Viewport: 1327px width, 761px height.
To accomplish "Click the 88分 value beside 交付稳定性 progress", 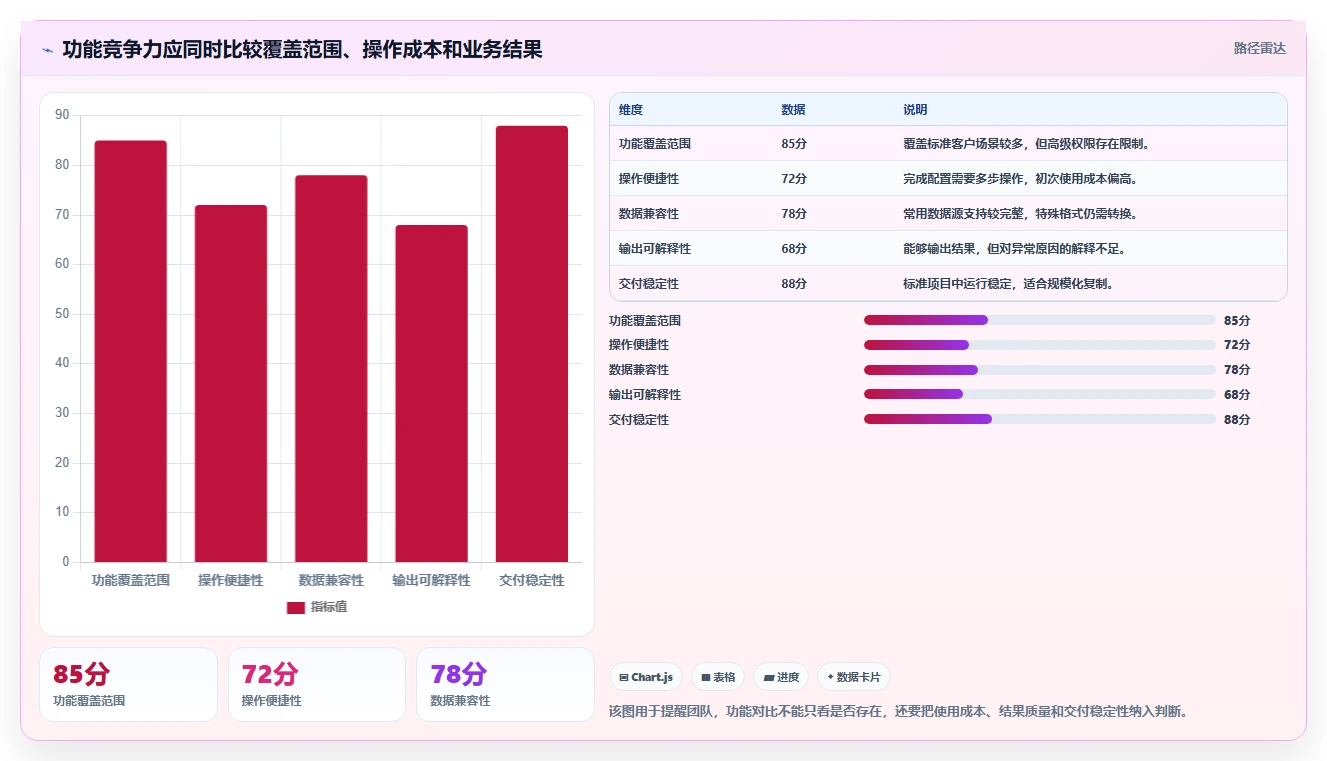I will click(x=1237, y=419).
